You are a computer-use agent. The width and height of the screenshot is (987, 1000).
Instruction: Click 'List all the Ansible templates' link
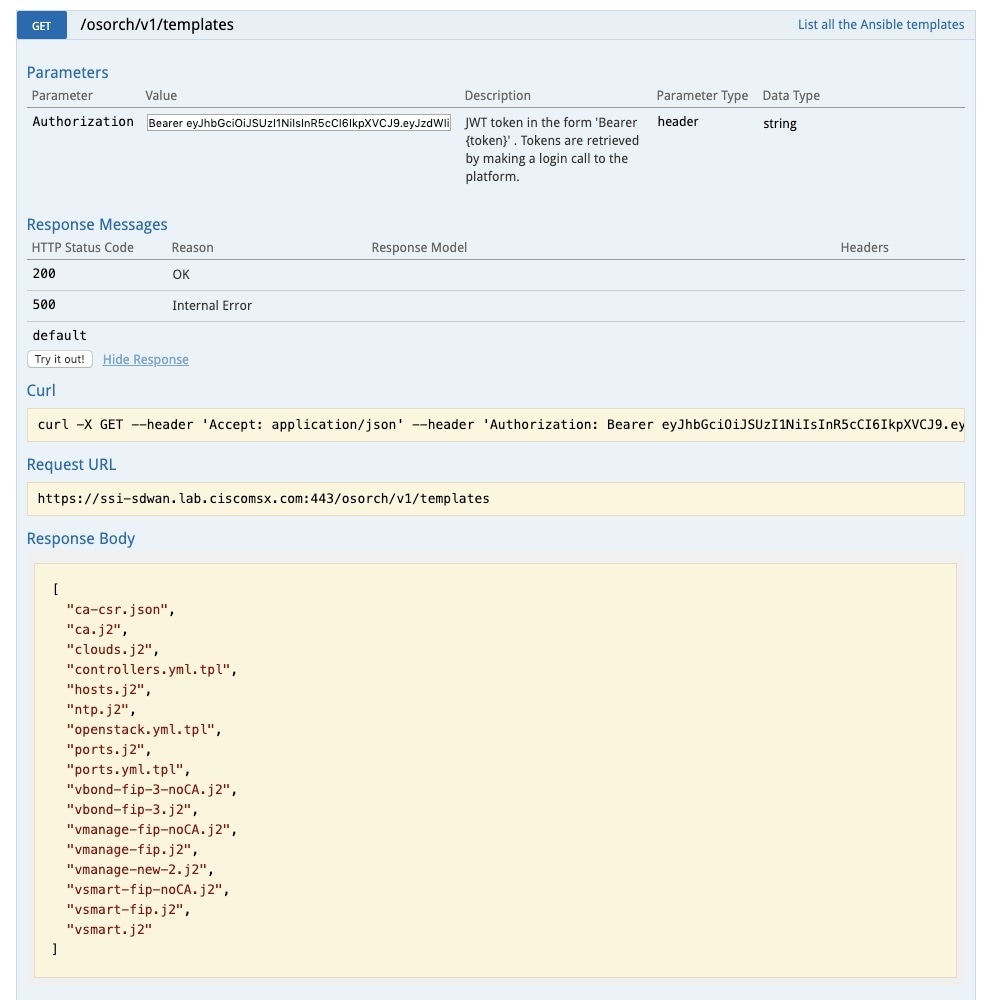[x=881, y=24]
